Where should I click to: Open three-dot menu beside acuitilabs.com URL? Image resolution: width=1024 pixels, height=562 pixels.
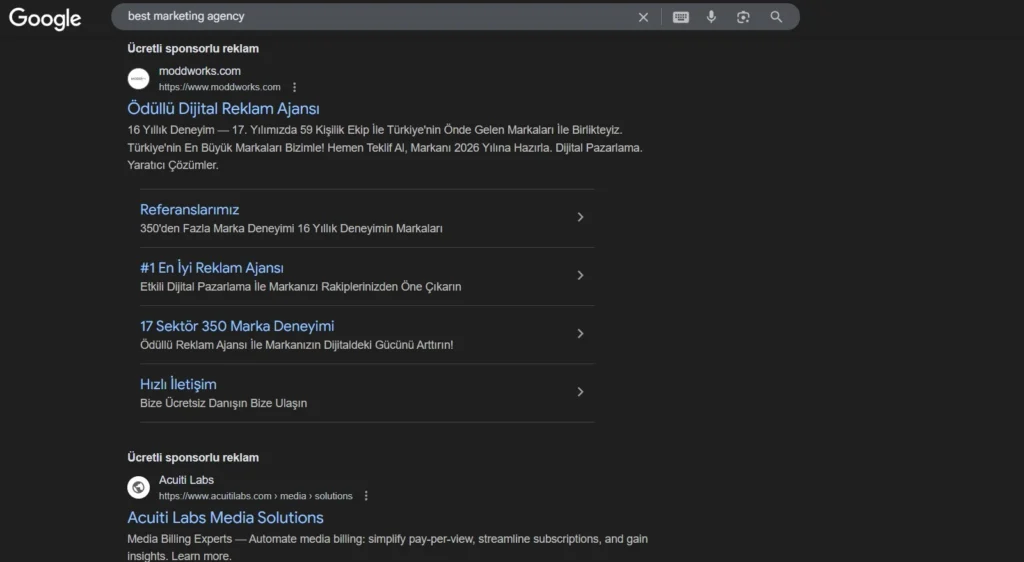click(x=366, y=496)
